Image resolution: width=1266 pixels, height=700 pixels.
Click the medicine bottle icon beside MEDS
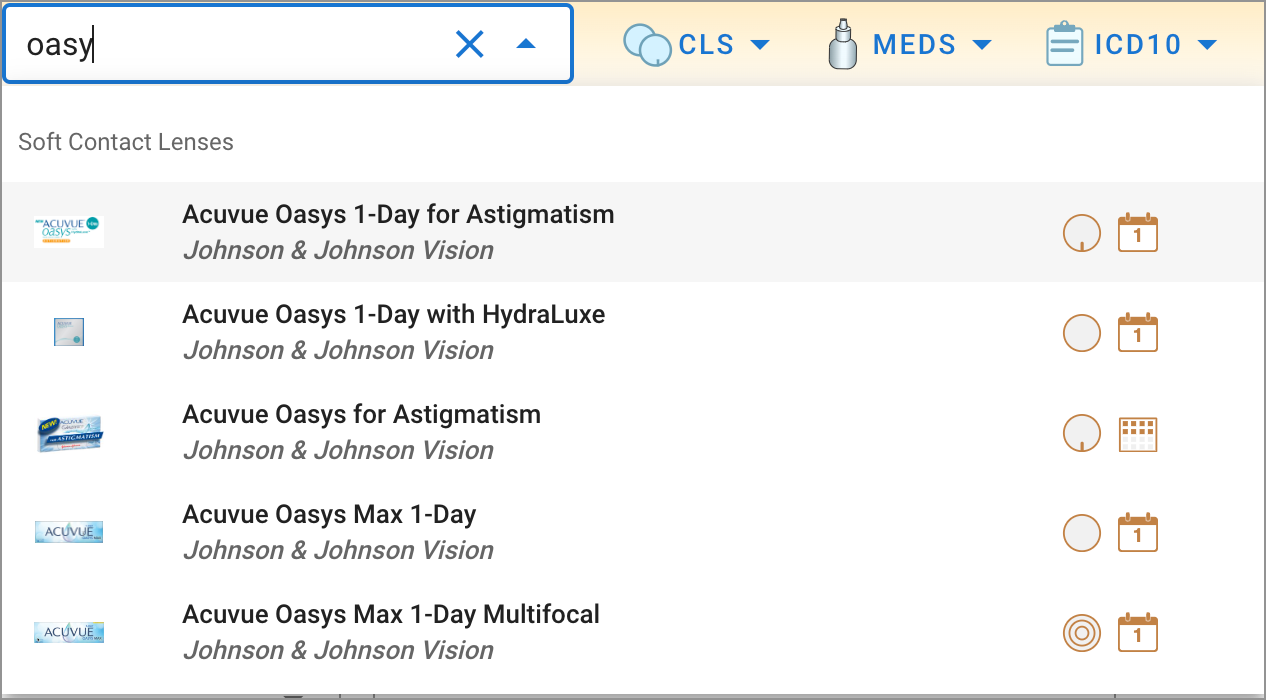coord(844,45)
